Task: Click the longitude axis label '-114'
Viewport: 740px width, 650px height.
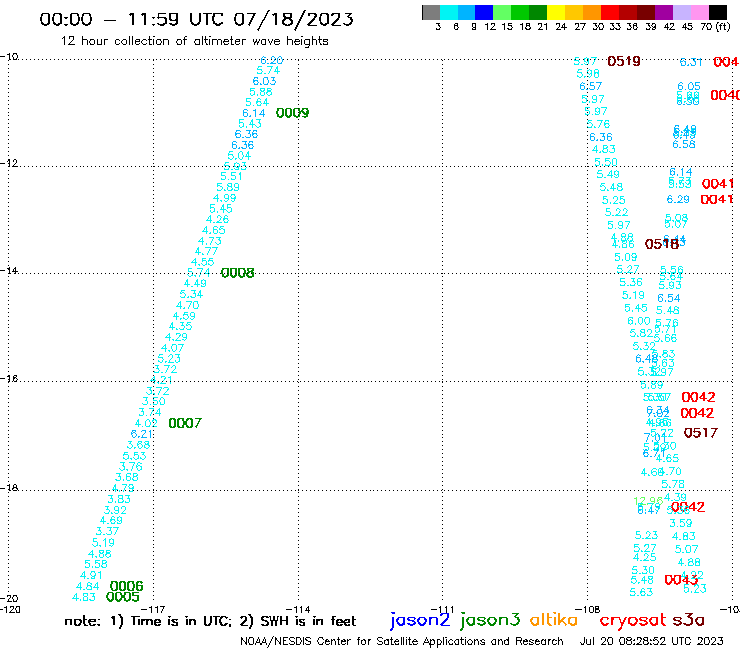Action: click(298, 609)
